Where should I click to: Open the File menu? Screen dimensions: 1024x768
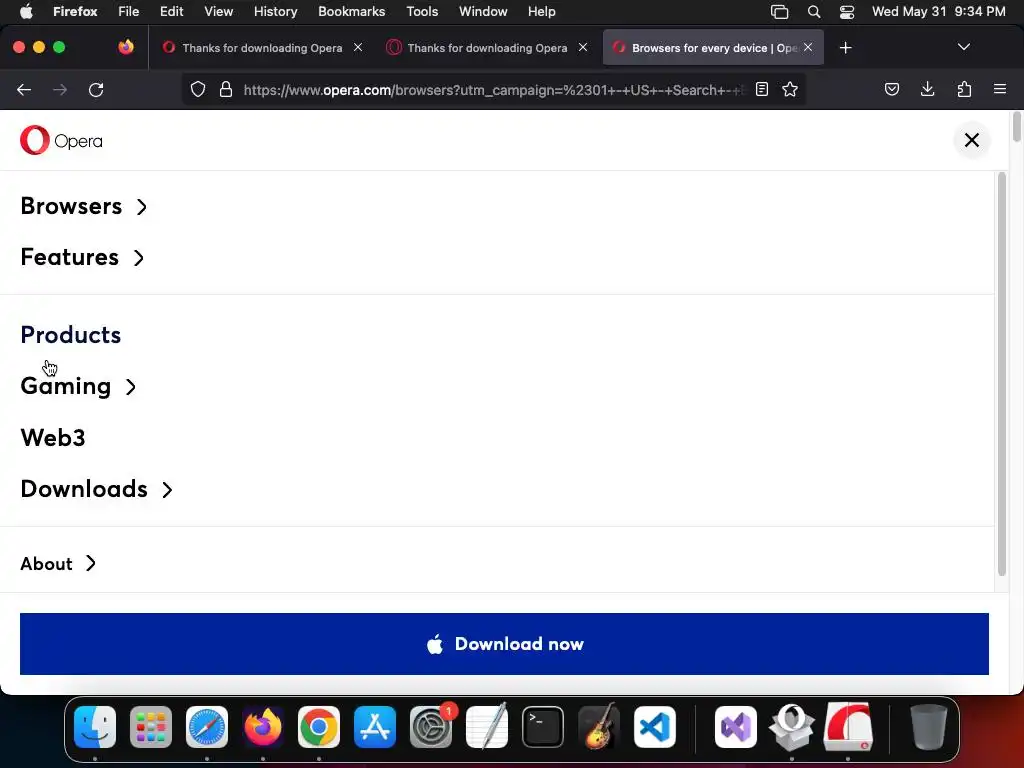pos(129,11)
